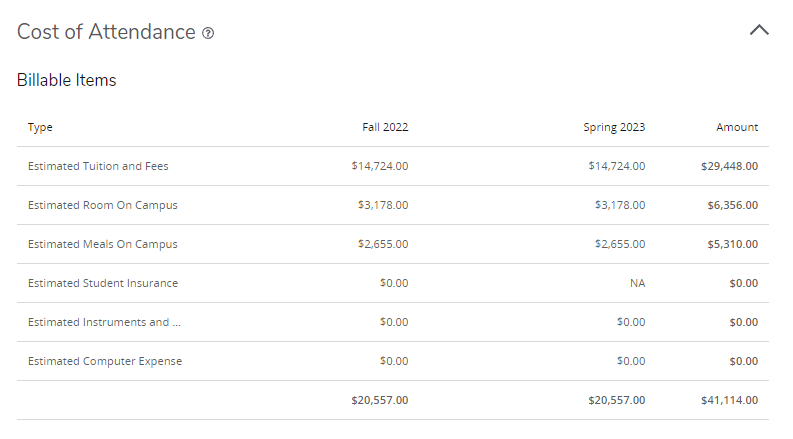Select the Estimated Room On Campus row

coord(103,205)
